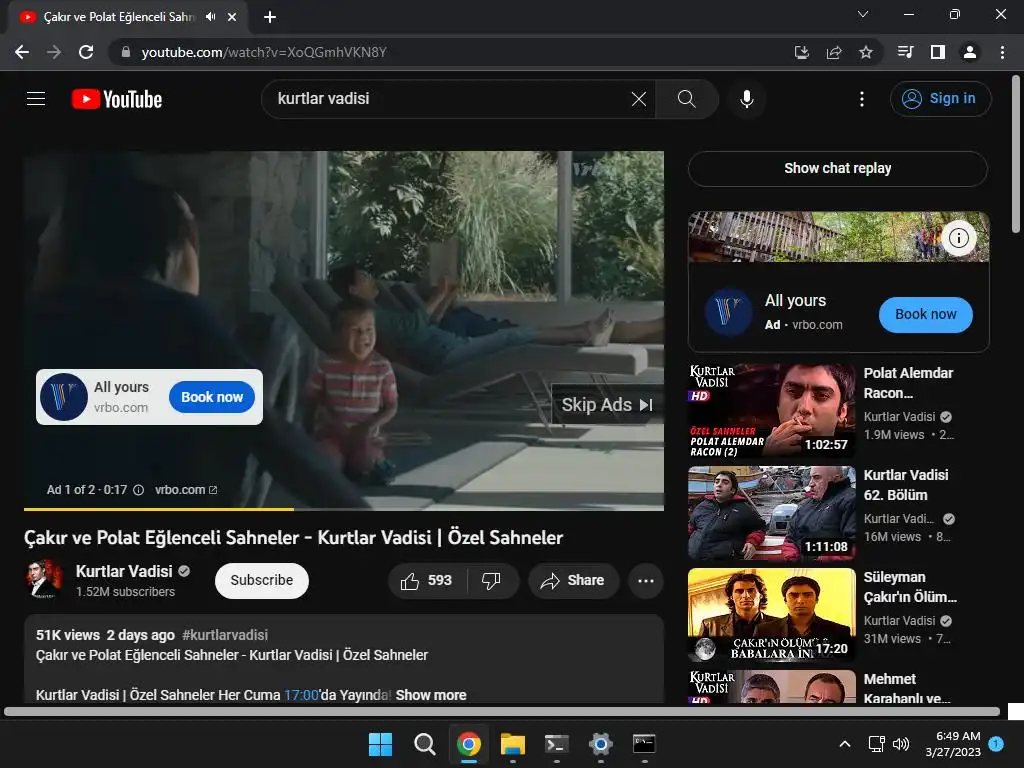The width and height of the screenshot is (1024, 768).
Task: Click Kurtlar Vadisi channel name below title
Action: (124, 571)
